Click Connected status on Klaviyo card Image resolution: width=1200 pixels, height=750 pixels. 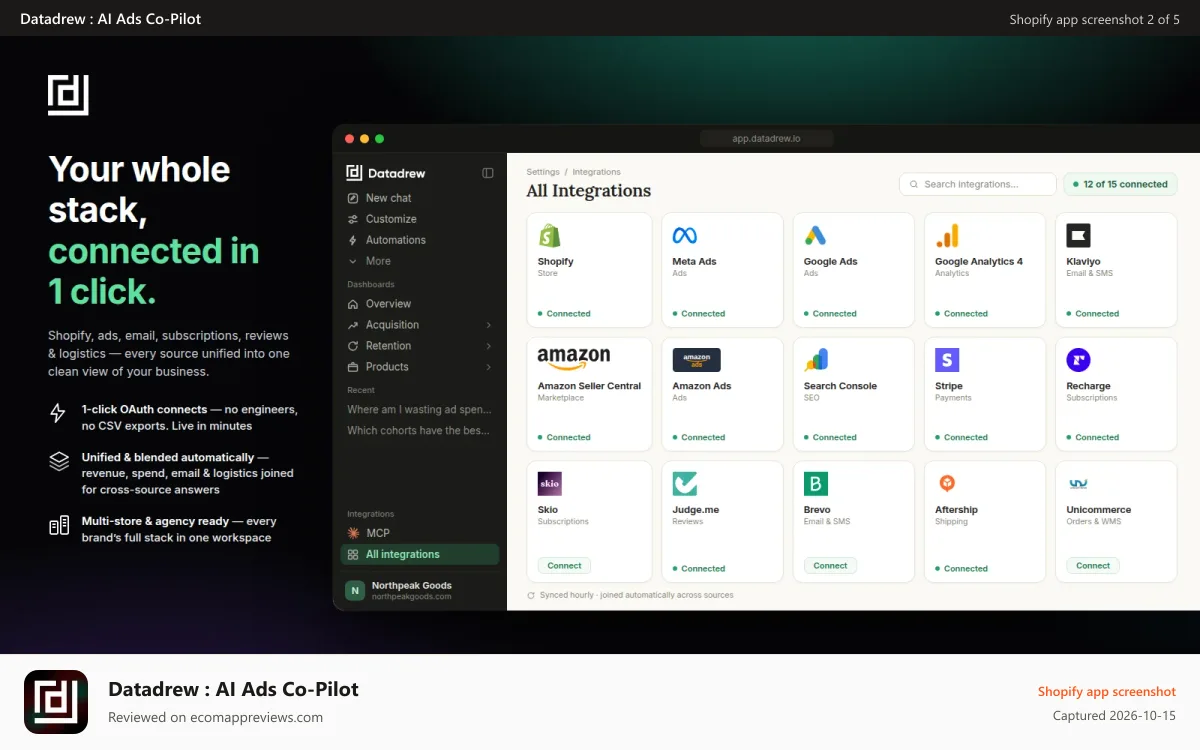(1093, 314)
